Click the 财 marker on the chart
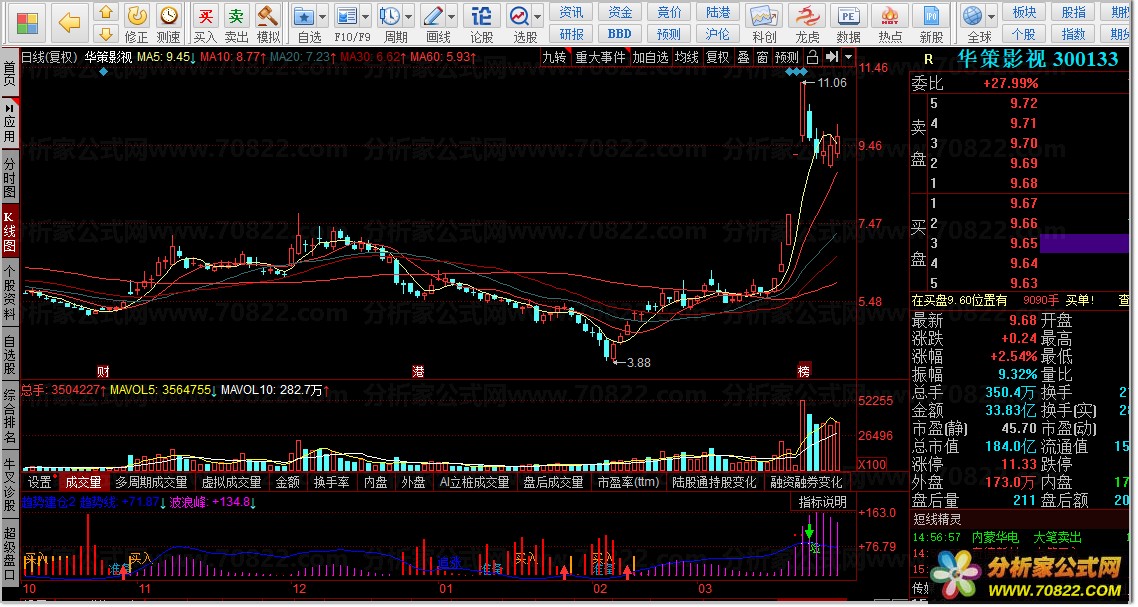The width and height of the screenshot is (1138, 607). (x=103, y=372)
